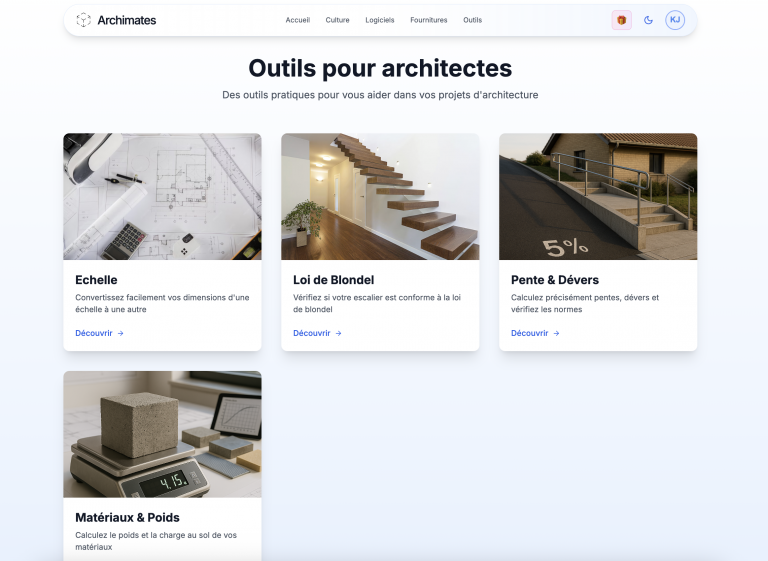Viewport: 768px width, 561px height.
Task: Click the Archimates brand name
Action: 127,20
